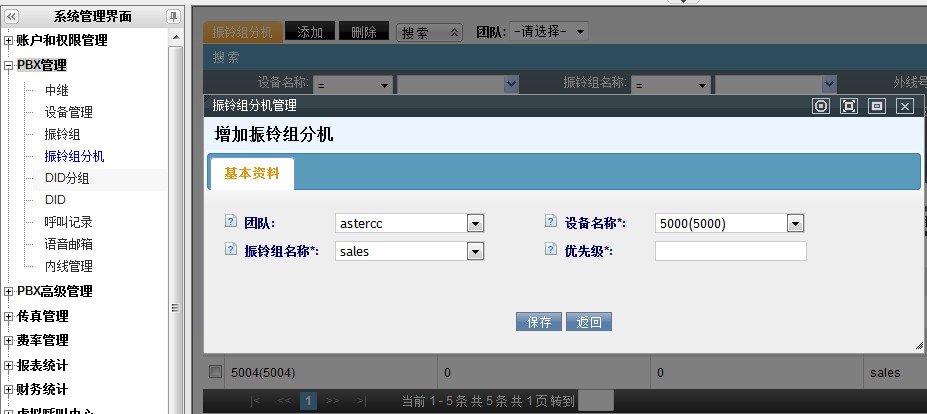Click help icon beside 设备名称 label

tap(551, 222)
